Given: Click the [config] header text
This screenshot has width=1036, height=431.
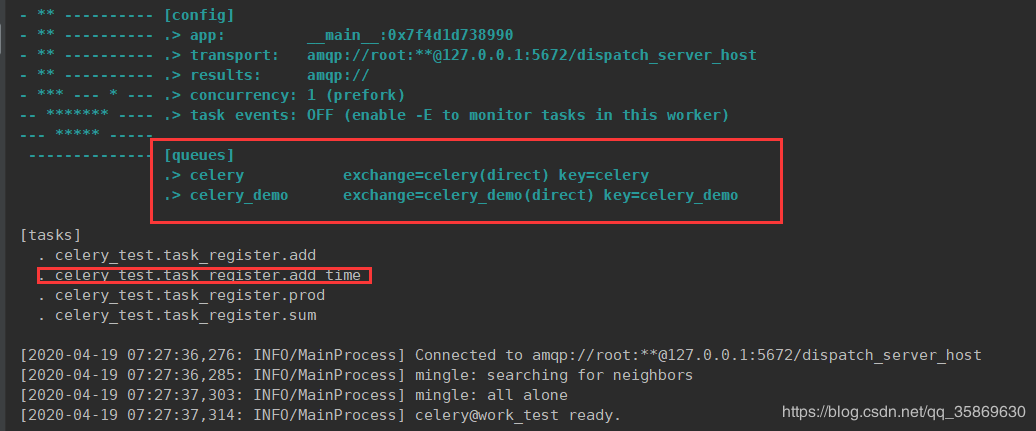Looking at the screenshot, I should [x=199, y=15].
